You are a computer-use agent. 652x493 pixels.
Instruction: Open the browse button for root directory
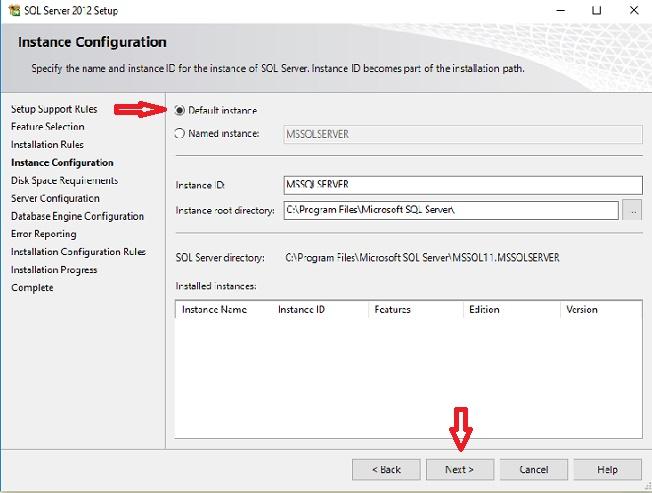631,210
